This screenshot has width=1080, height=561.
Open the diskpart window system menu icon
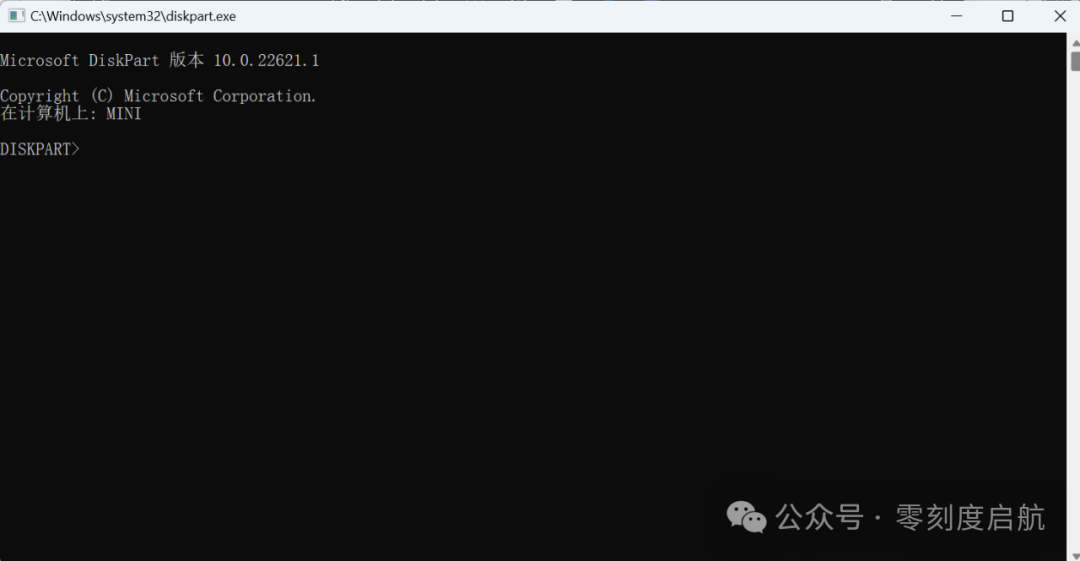[17, 16]
